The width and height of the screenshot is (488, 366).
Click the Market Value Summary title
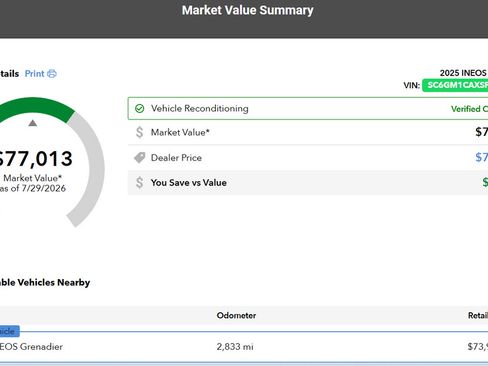tap(247, 10)
